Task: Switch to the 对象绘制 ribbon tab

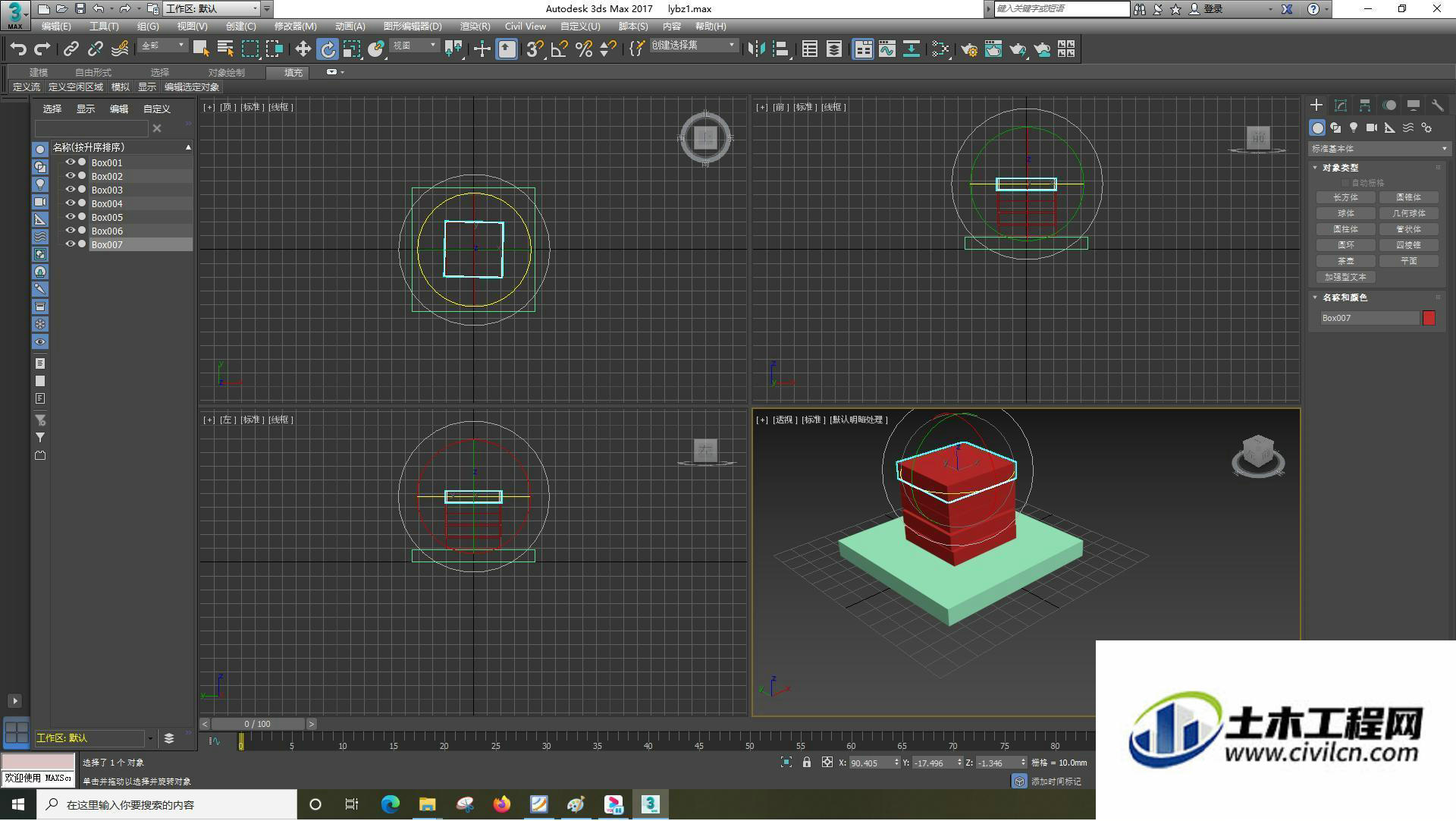Action: (227, 73)
